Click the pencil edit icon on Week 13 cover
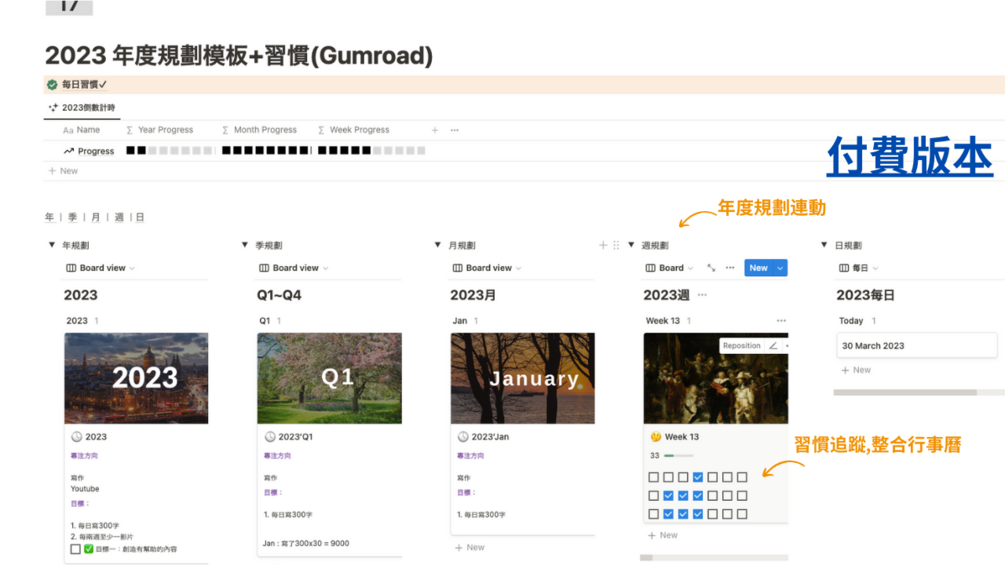The width and height of the screenshot is (1005, 565). 773,345
